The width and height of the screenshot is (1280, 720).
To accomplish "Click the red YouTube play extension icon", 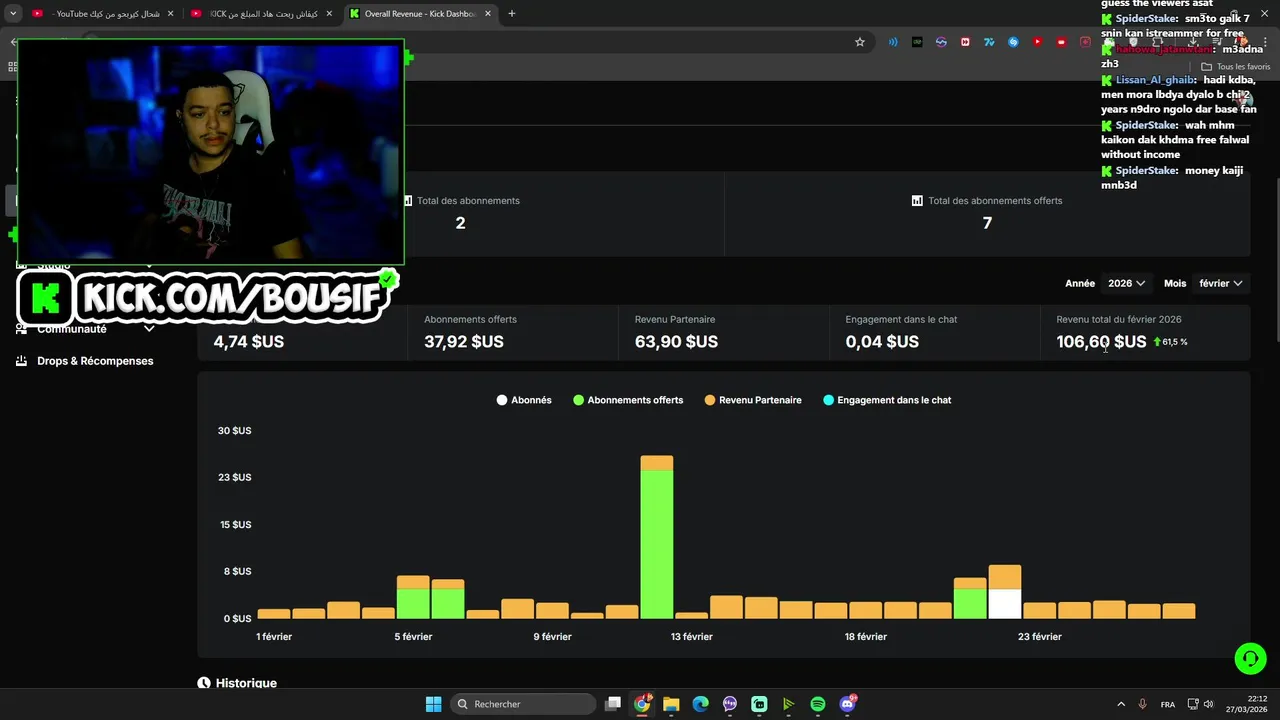I will pyautogui.click(x=1037, y=42).
